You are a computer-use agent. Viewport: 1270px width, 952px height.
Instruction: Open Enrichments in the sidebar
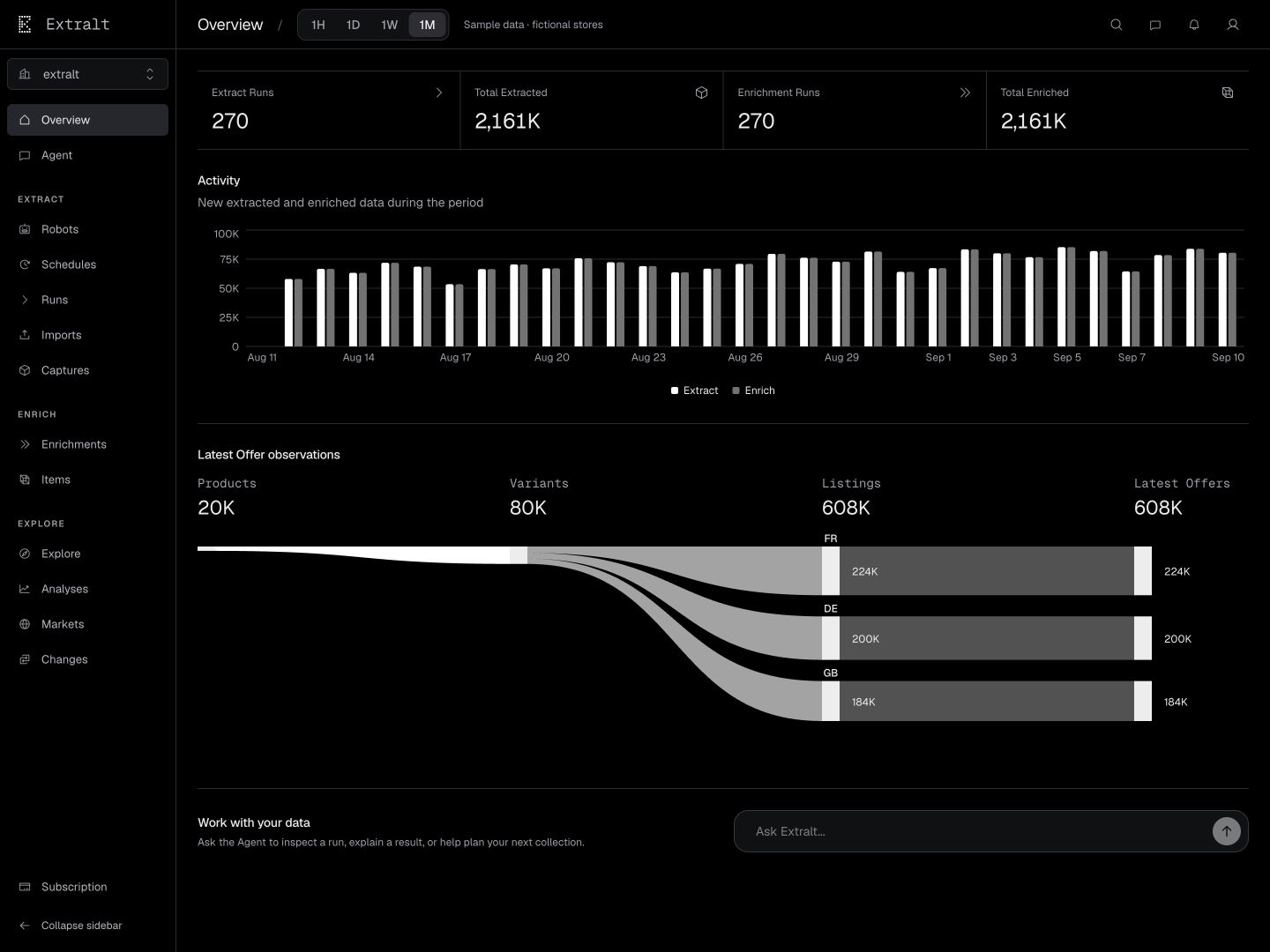(87, 444)
